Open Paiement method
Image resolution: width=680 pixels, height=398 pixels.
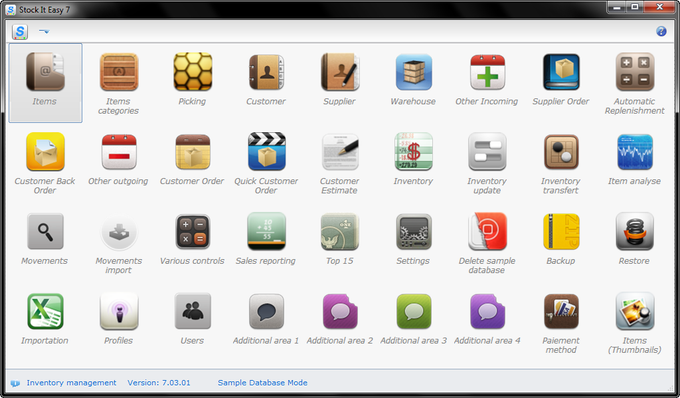(x=561, y=311)
